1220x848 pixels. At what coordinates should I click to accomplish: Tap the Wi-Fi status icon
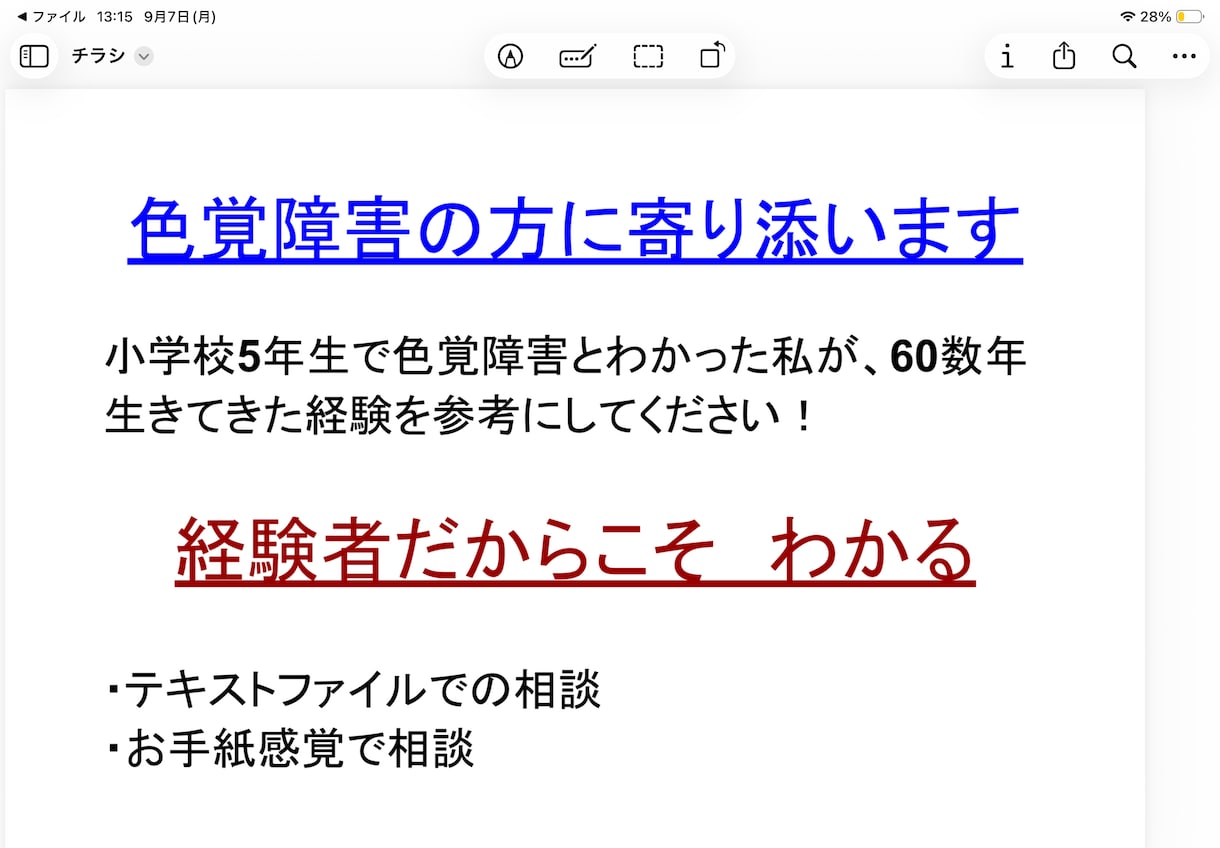pos(1128,17)
